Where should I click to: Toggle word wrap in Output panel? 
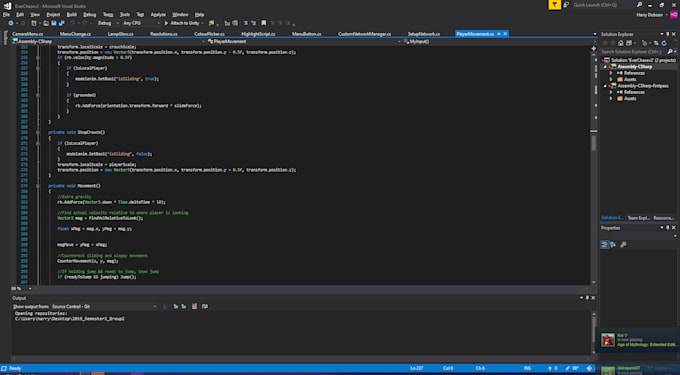205,307
